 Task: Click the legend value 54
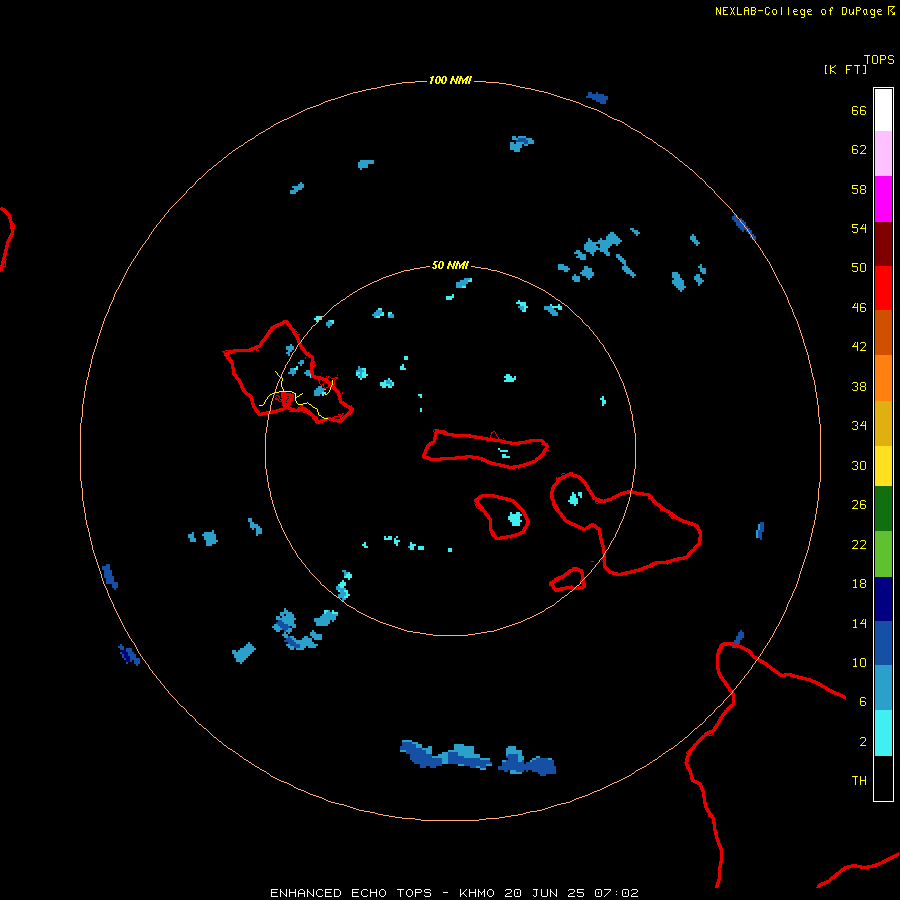[859, 228]
